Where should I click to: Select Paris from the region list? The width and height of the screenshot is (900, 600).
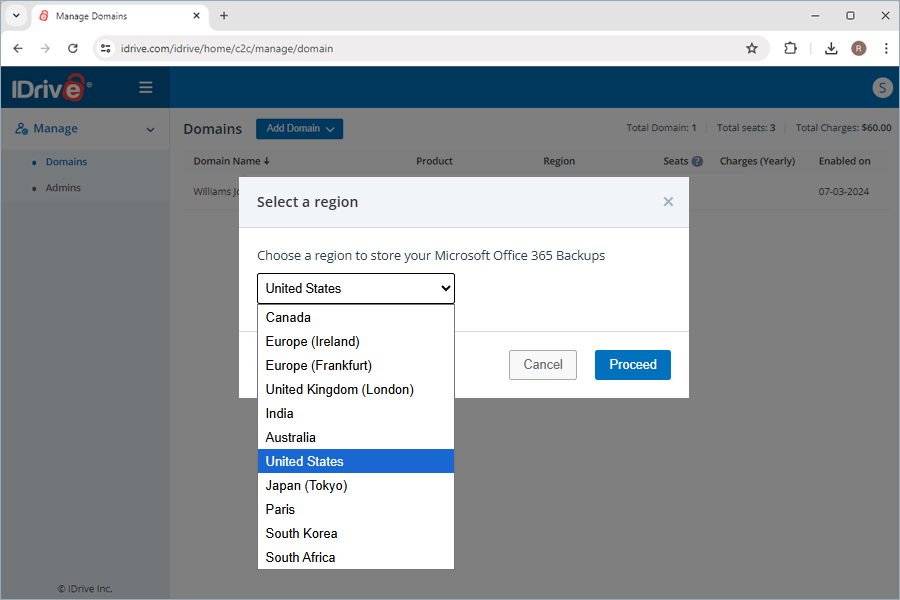click(x=356, y=510)
